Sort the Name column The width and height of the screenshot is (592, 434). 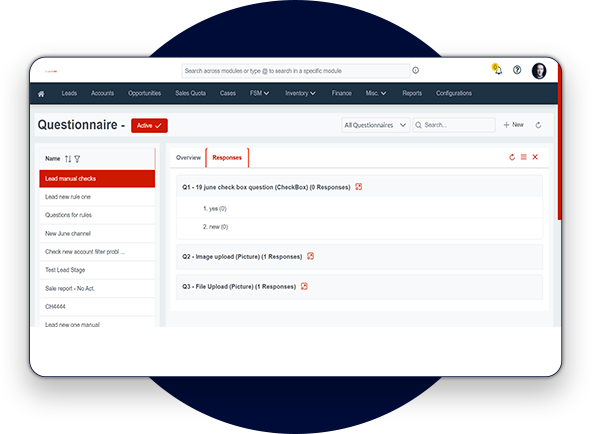(x=68, y=159)
